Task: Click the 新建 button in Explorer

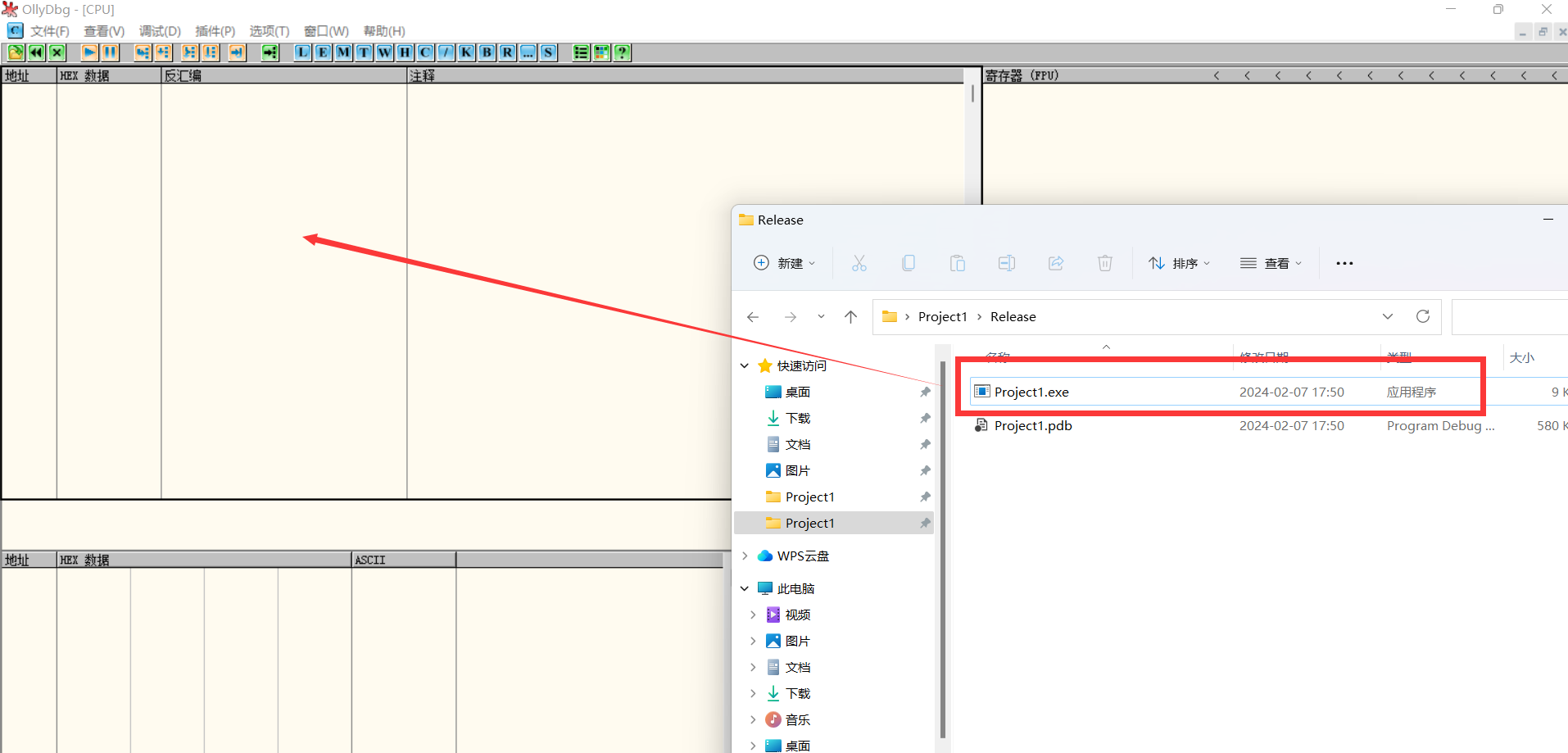Action: click(784, 263)
